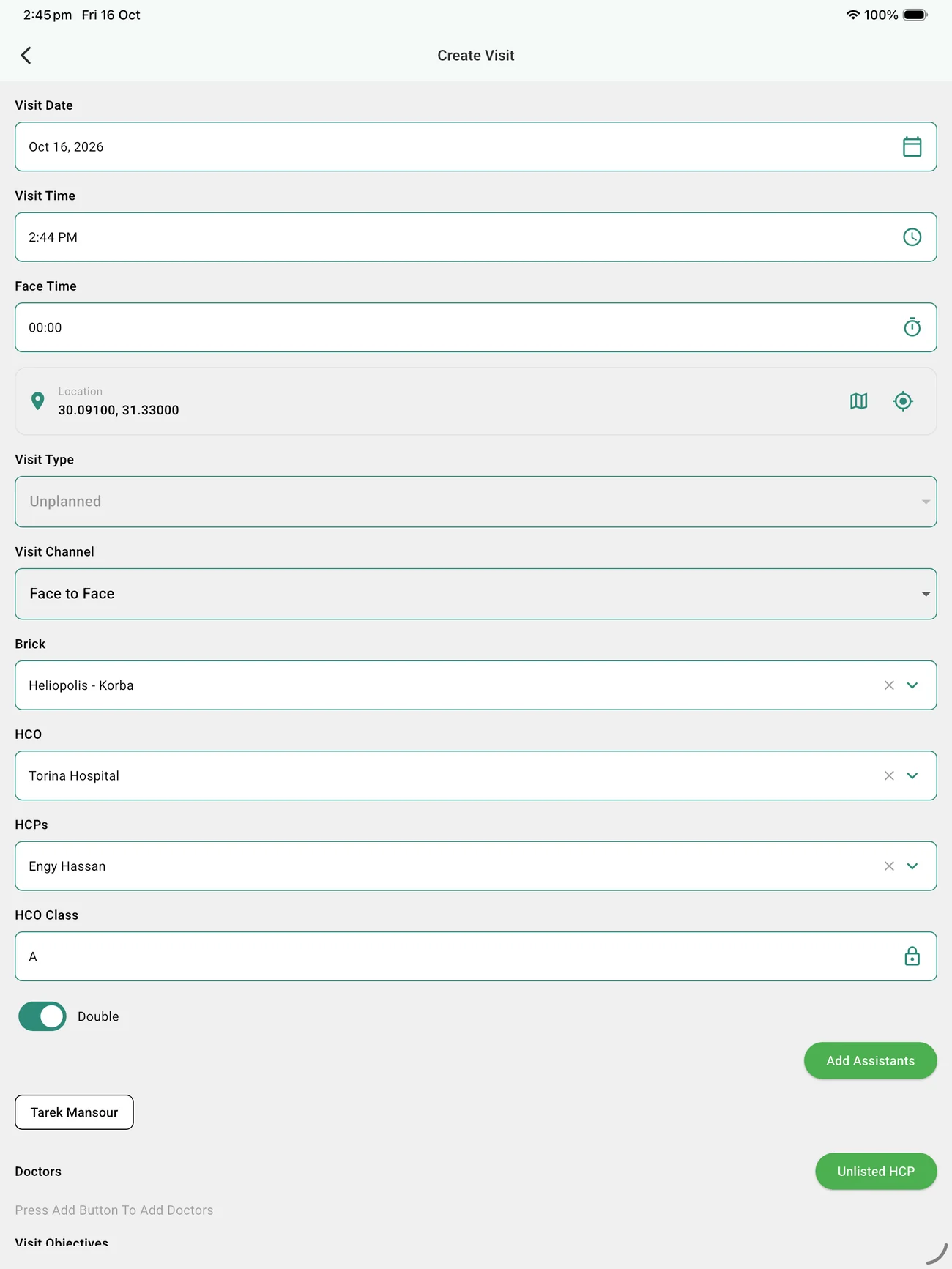Clear the Heliopolis - Korba brick selection
Screen dimensions: 952x1269
pos(889,685)
